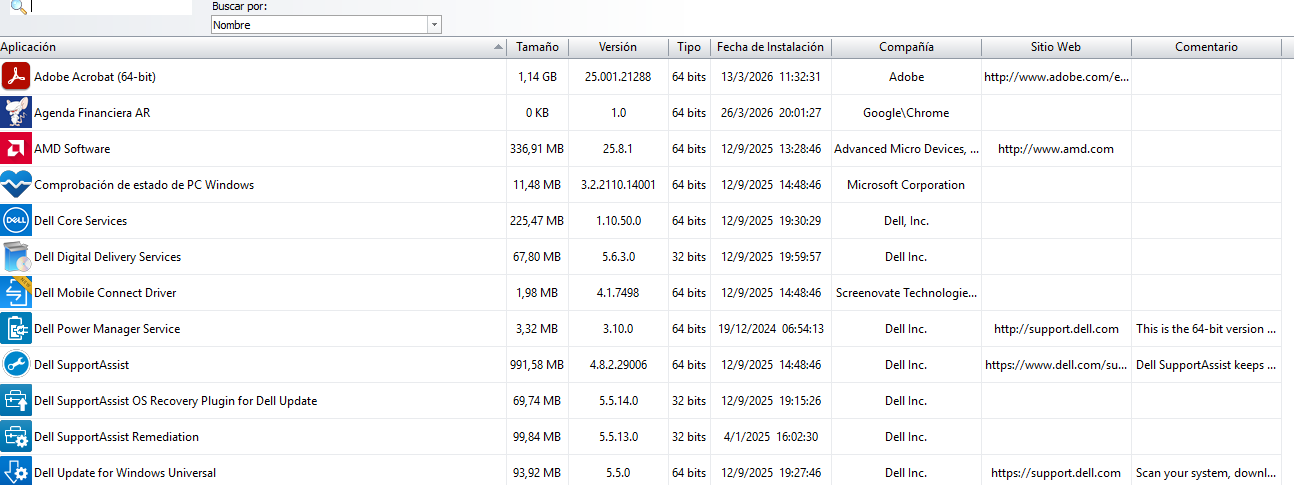Screen dimensions: 1294x485
Task: Click the magnifying glass search icon
Action: pyautogui.click(x=17, y=7)
